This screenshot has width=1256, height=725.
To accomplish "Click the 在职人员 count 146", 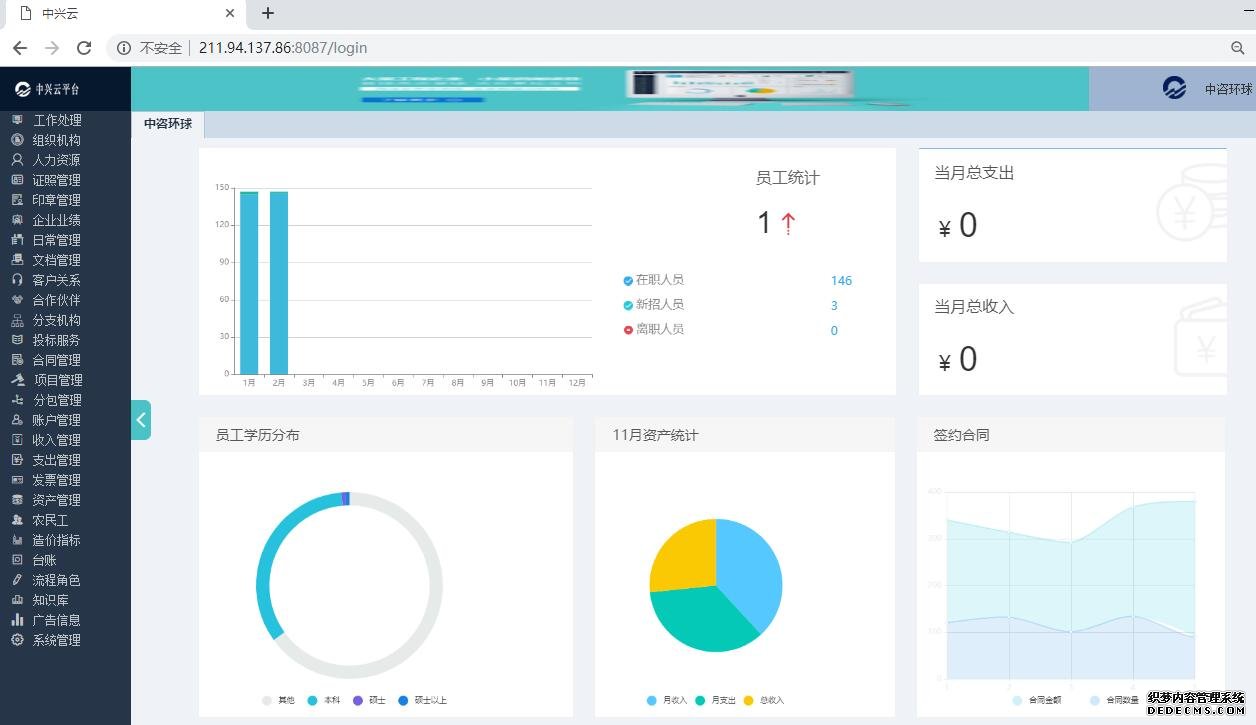I will pyautogui.click(x=841, y=281).
